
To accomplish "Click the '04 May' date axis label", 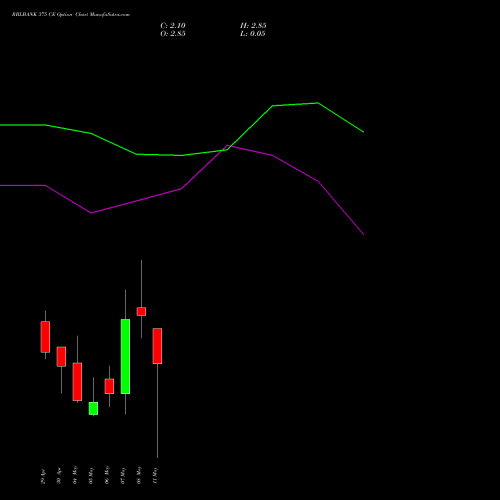I will click(75, 475).
